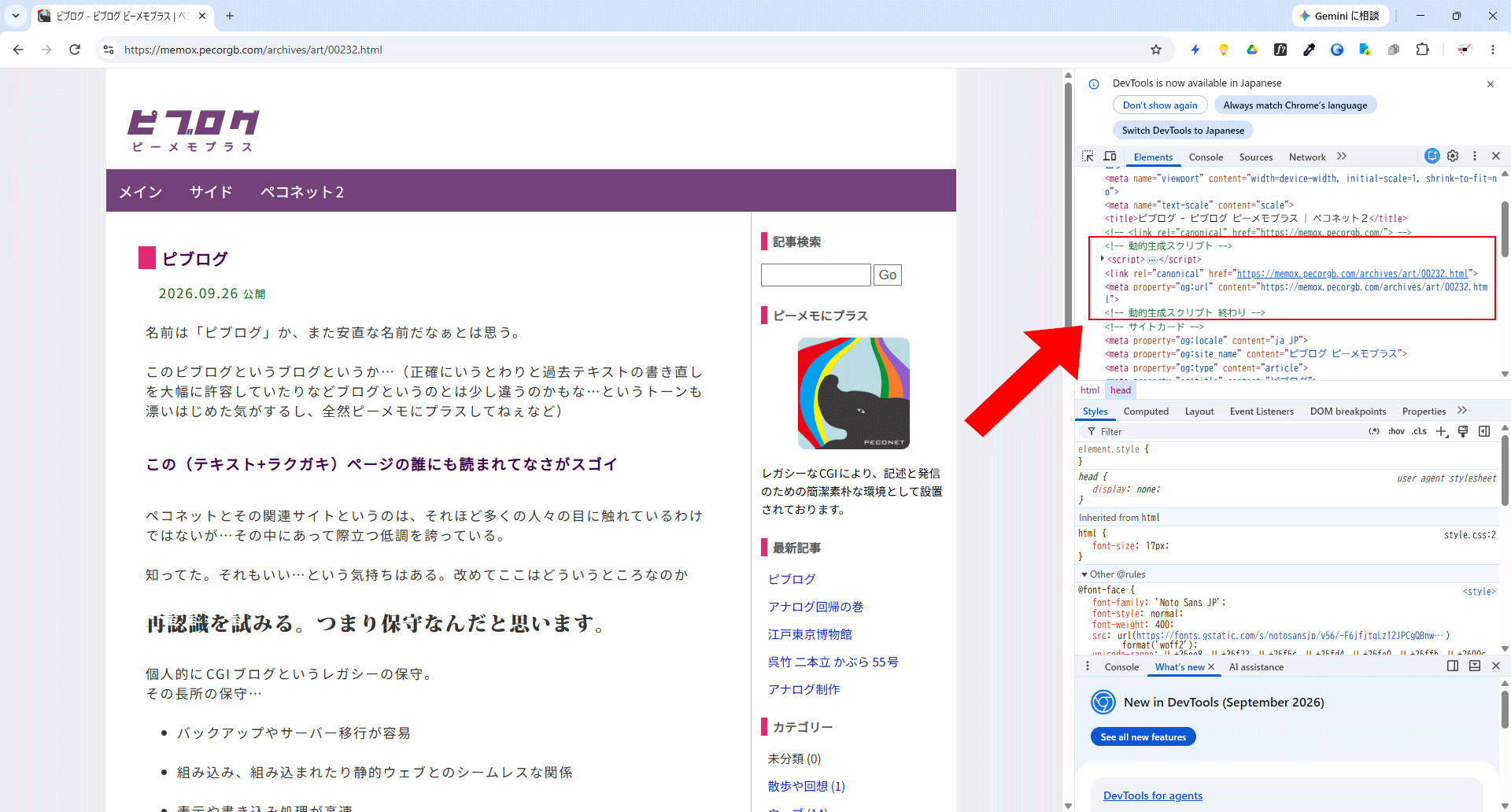Dismiss the DevTools language notification
The width and height of the screenshot is (1511, 812).
[1490, 84]
